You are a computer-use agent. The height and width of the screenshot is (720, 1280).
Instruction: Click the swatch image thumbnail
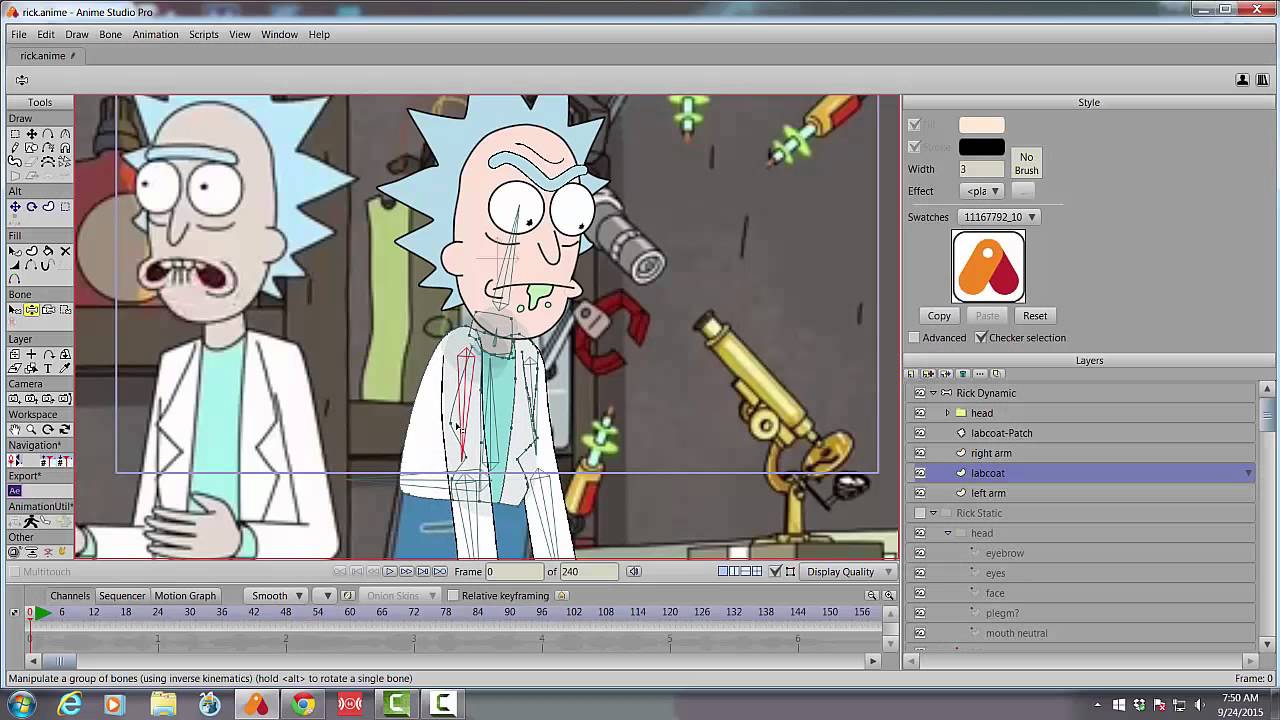[x=988, y=266]
